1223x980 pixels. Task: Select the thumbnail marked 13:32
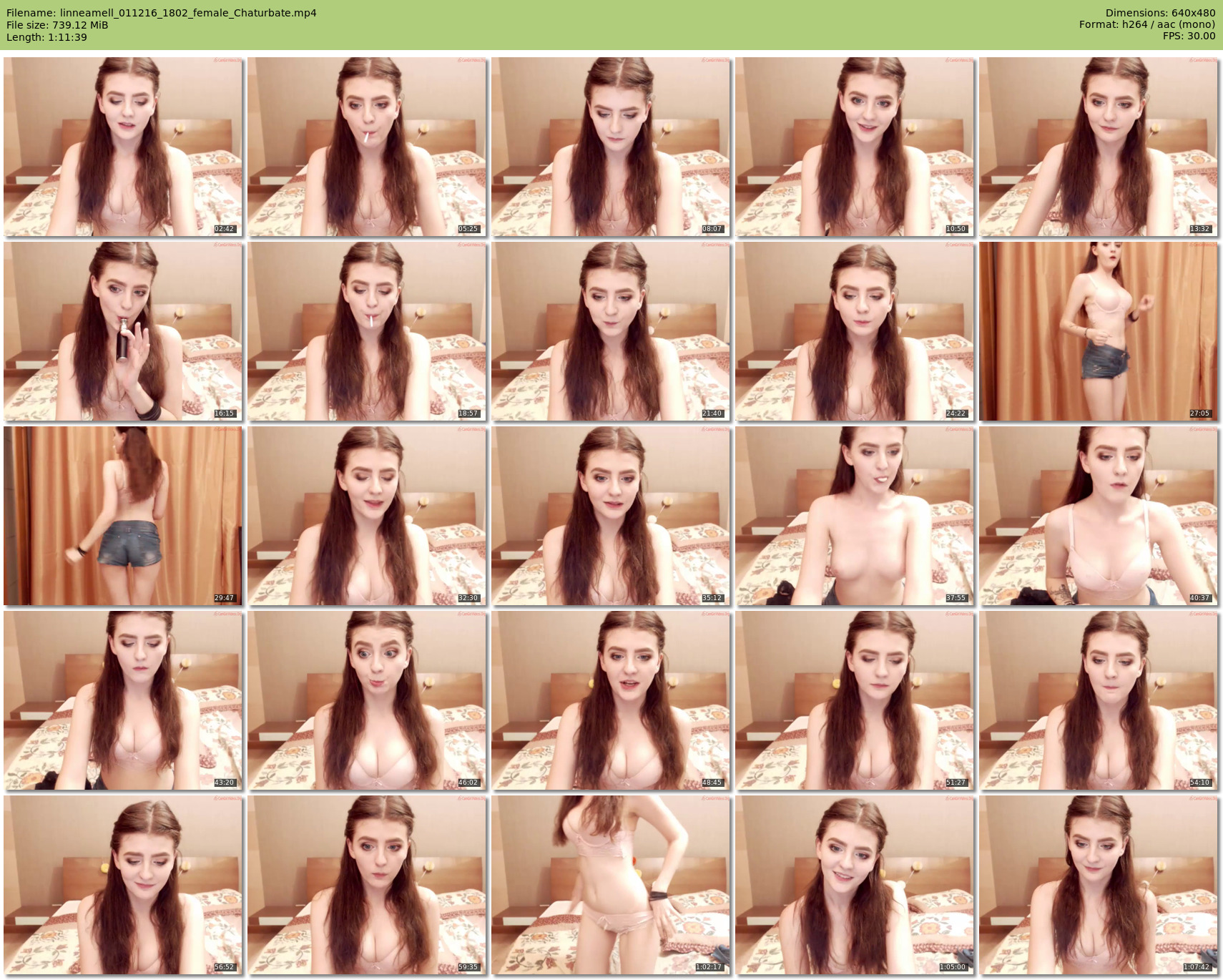[x=1099, y=147]
